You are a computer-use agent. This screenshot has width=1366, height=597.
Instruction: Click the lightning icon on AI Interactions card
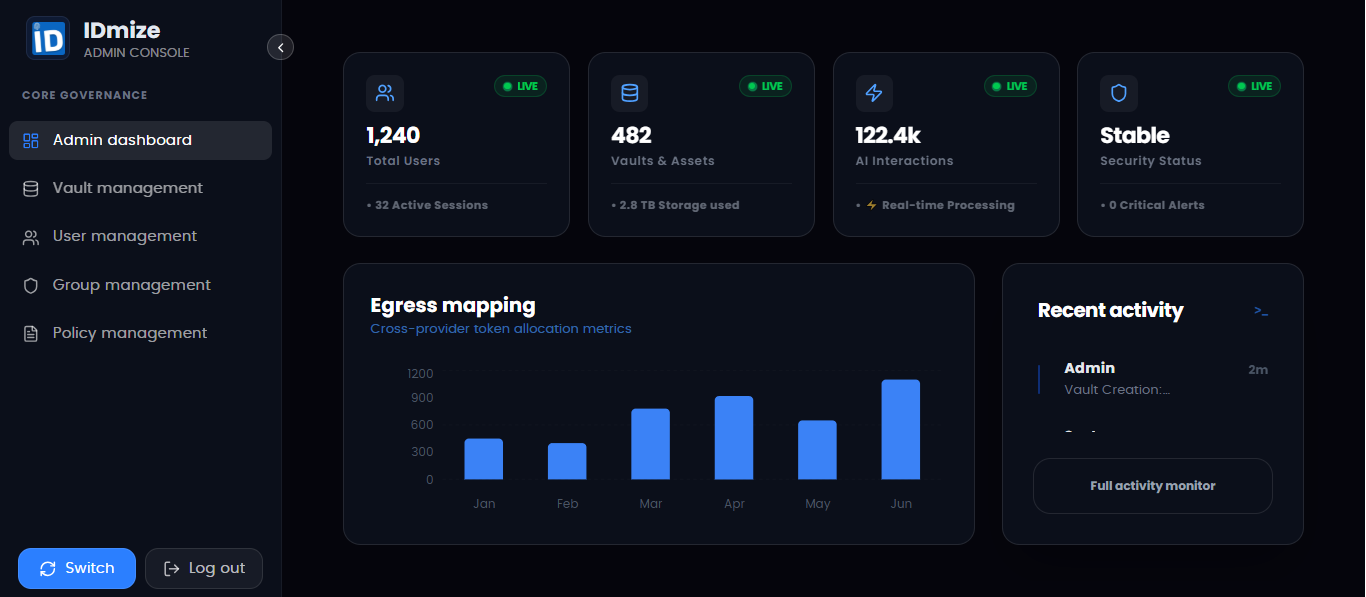pyautogui.click(x=874, y=93)
